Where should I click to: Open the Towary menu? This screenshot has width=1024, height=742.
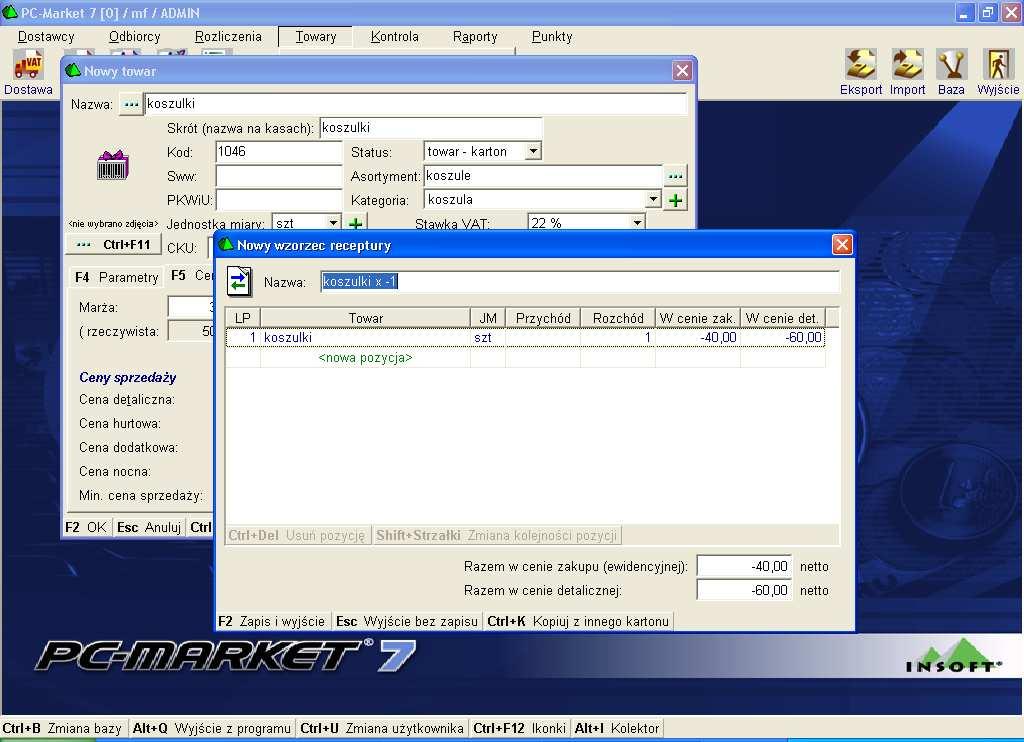[315, 37]
